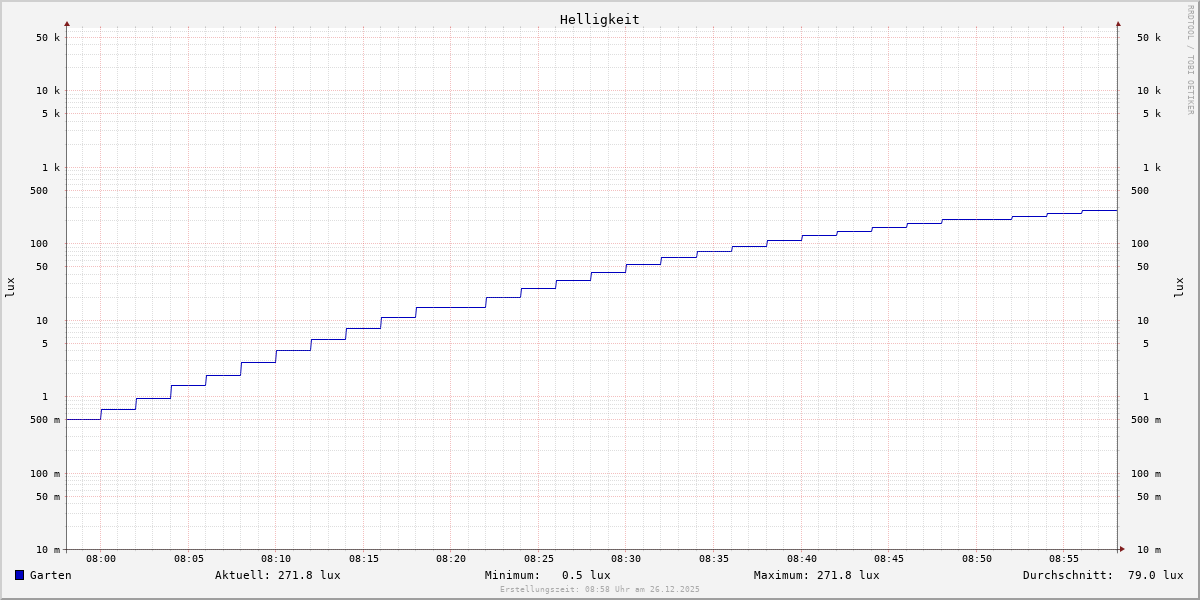This screenshot has height=600, width=1200.
Task: Click the red arrow atop left axis
Action: tap(67, 23)
